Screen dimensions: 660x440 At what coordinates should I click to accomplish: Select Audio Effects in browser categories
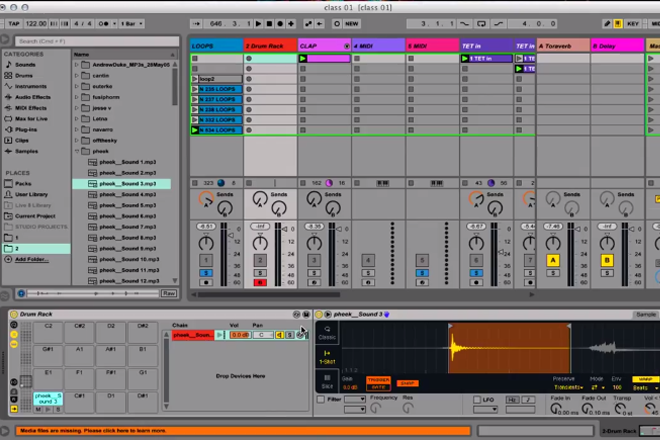click(x=33, y=95)
